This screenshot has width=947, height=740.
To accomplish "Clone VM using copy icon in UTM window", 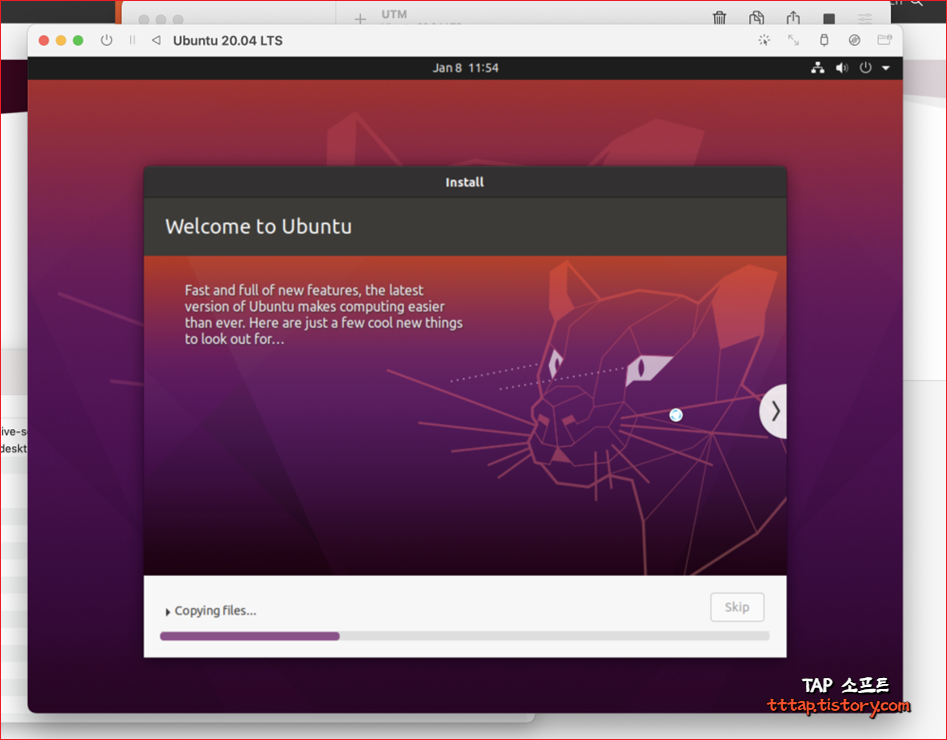I will 756,18.
